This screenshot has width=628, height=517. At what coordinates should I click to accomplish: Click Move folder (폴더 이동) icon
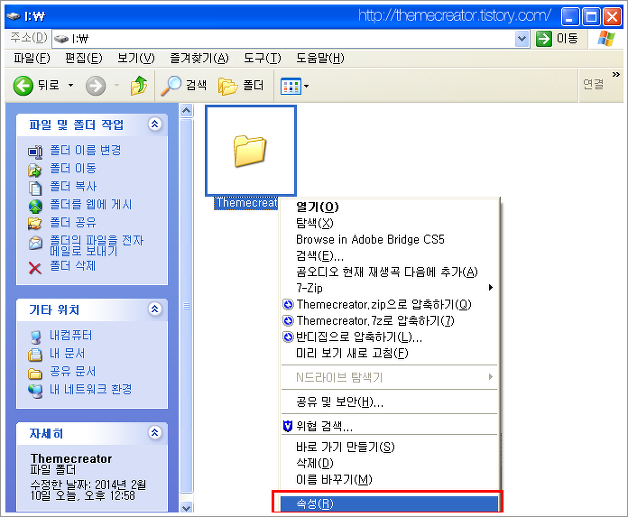coord(35,170)
